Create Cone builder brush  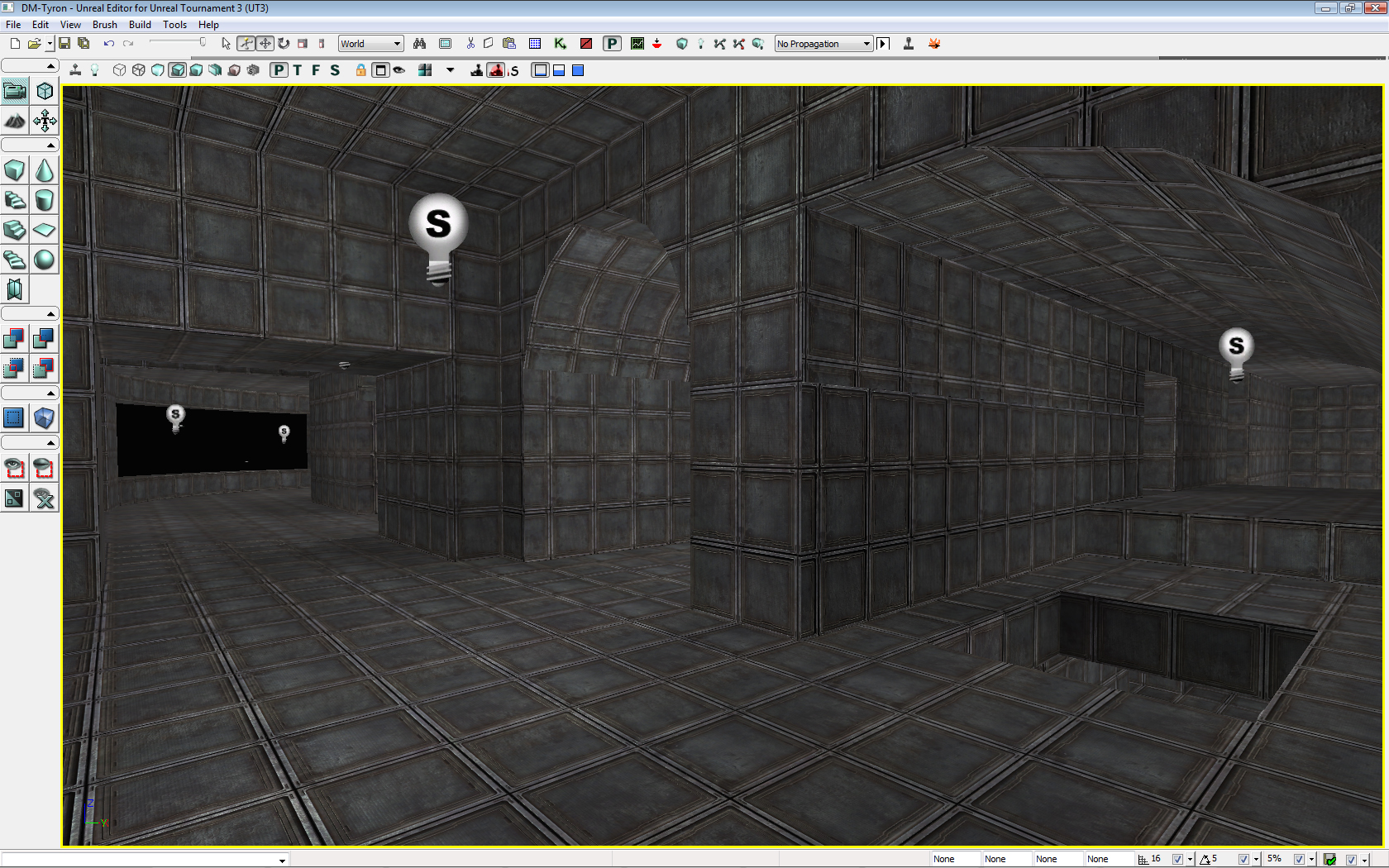[x=45, y=171]
